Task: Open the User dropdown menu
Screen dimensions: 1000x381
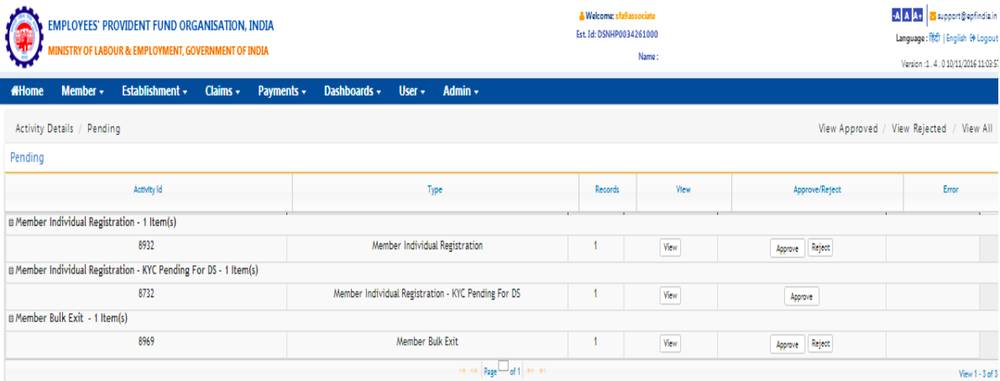Action: tap(412, 91)
